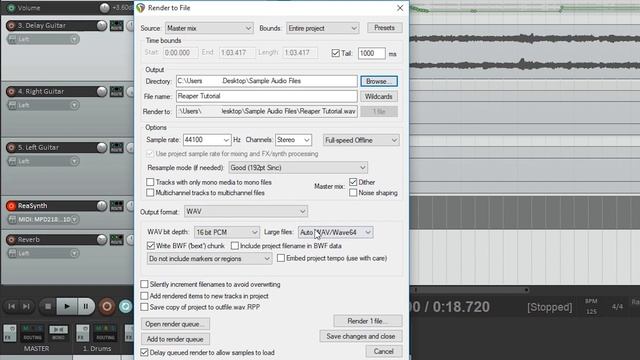
Task: Click Render 1 file... button
Action: [x=368, y=321]
